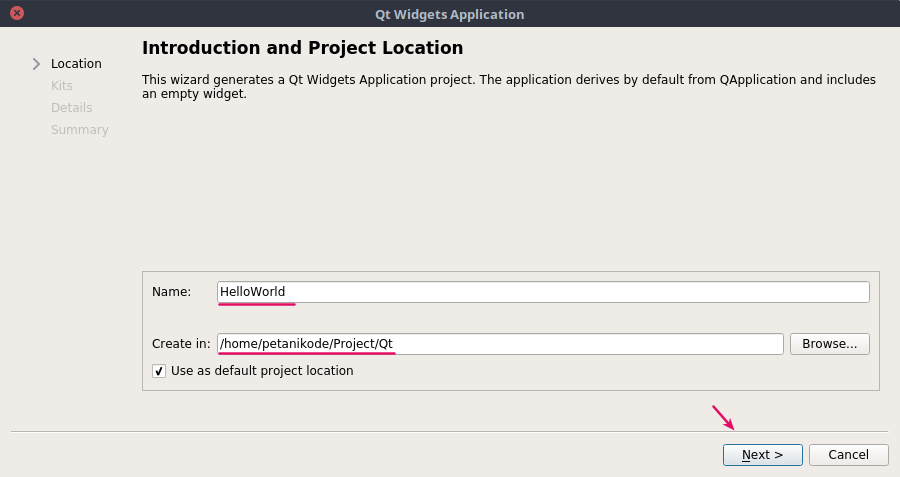
Task: Go to the Kits wizard step
Action: click(x=62, y=86)
